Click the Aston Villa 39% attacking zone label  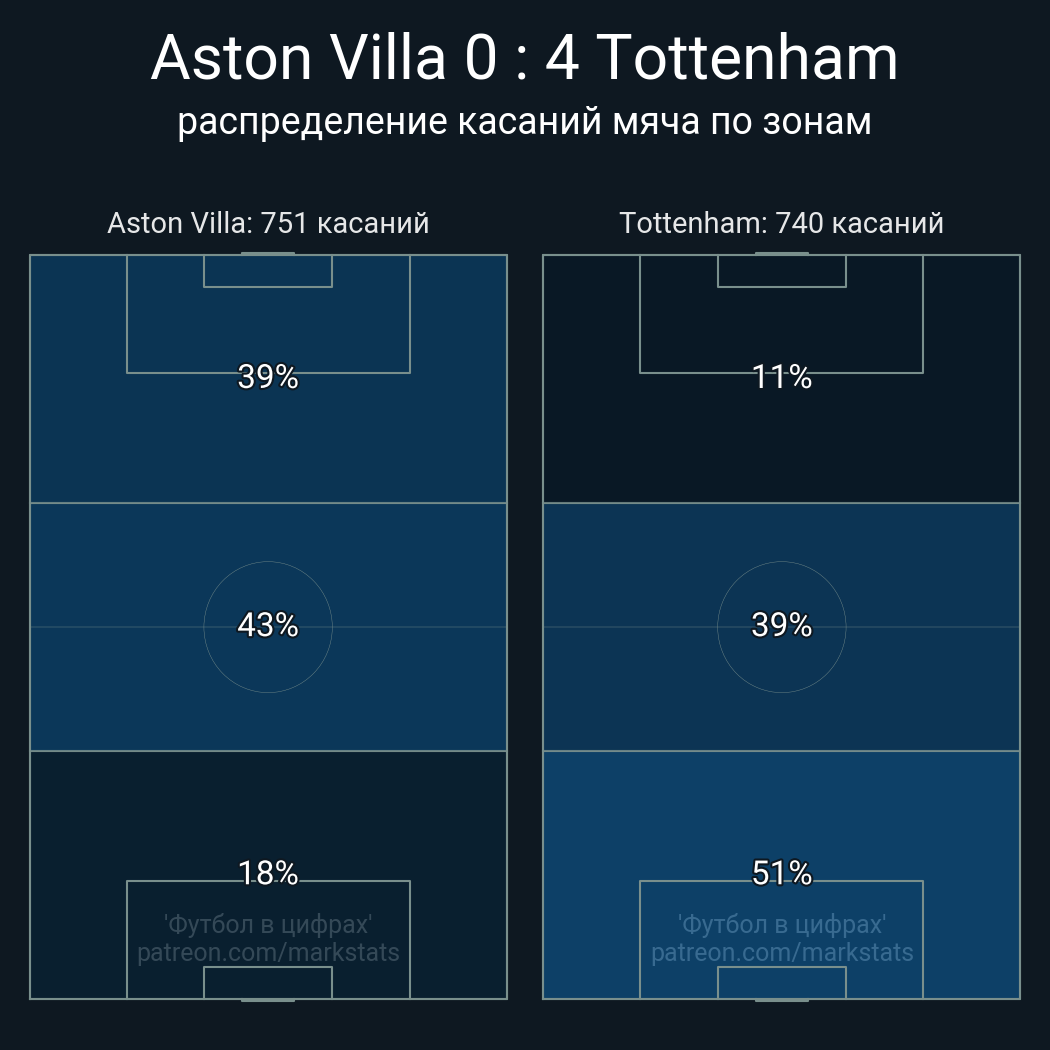(x=268, y=377)
